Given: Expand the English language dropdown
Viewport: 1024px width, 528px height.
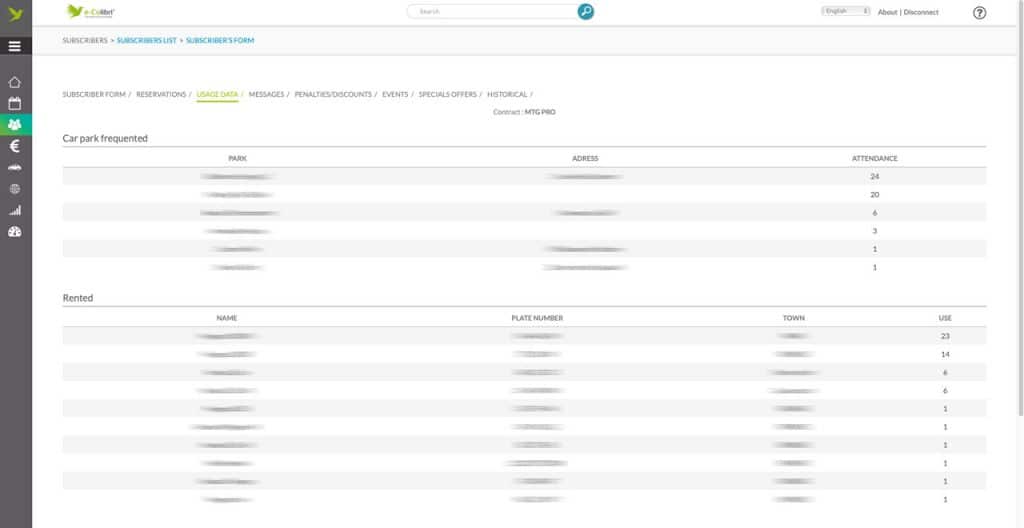Looking at the screenshot, I should [846, 11].
